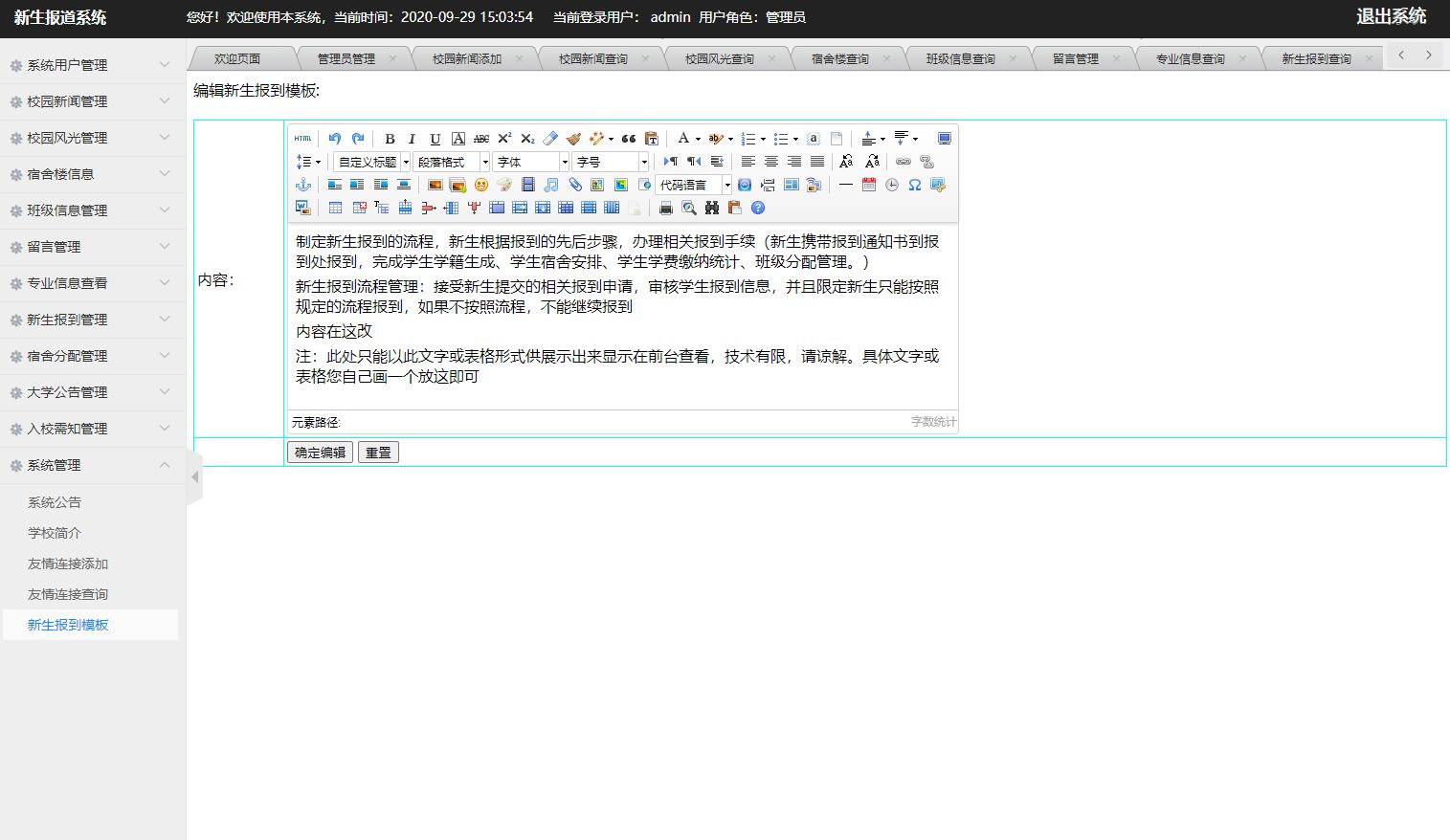Insert special character with the Ω icon
Image resolution: width=1450 pixels, height=840 pixels.
pyautogui.click(x=914, y=184)
